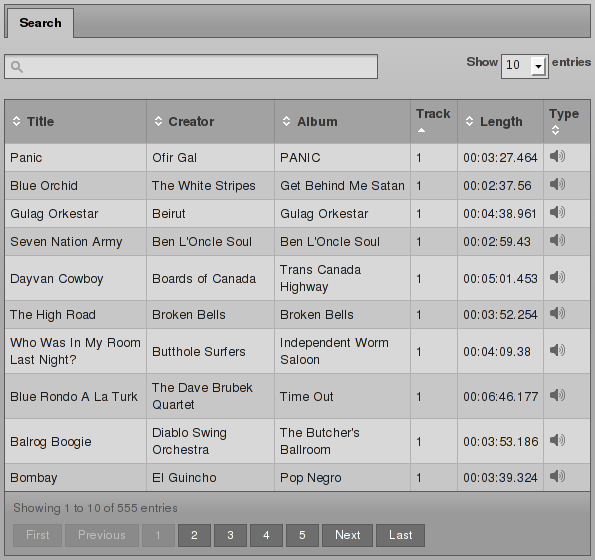Click speaker icon for Blue Rondo A La Turk
This screenshot has width=595, height=560.
(x=557, y=395)
